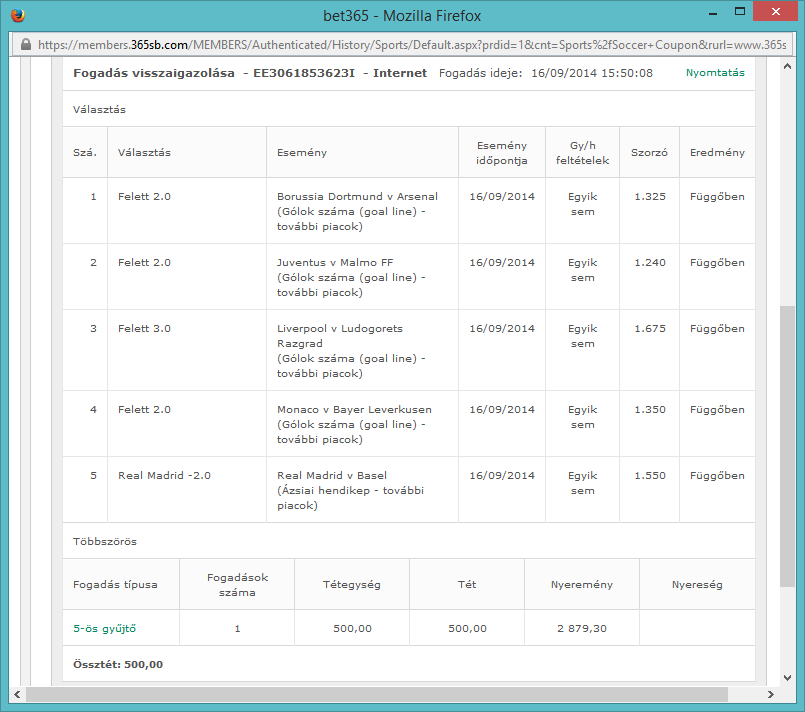Click the padlock security icon in address bar
Viewport: 805px width, 712px height.
[x=26, y=45]
